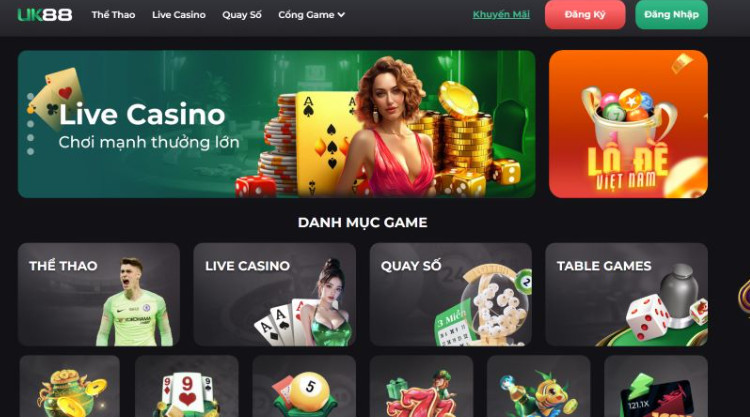The image size is (750, 419).
Task: Click the red Đăng Ký button
Action: pyautogui.click(x=585, y=14)
